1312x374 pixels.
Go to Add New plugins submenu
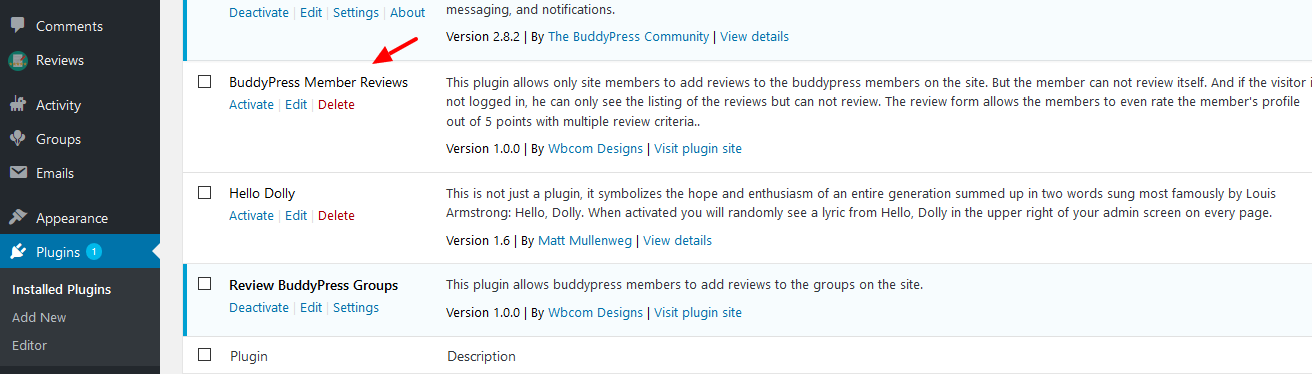[x=39, y=317]
